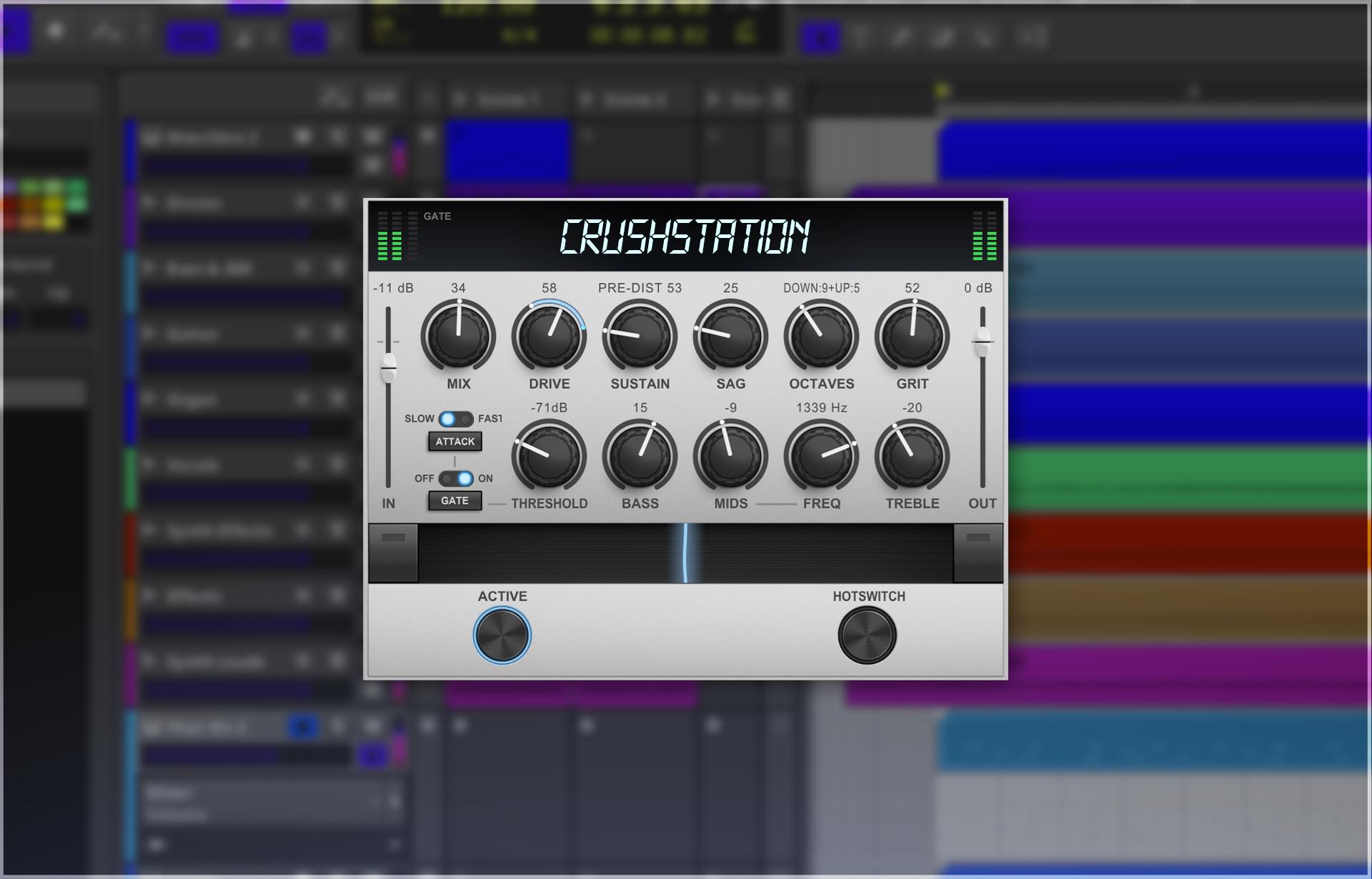Click the 0 dB output value
1372x879 pixels.
pos(978,288)
